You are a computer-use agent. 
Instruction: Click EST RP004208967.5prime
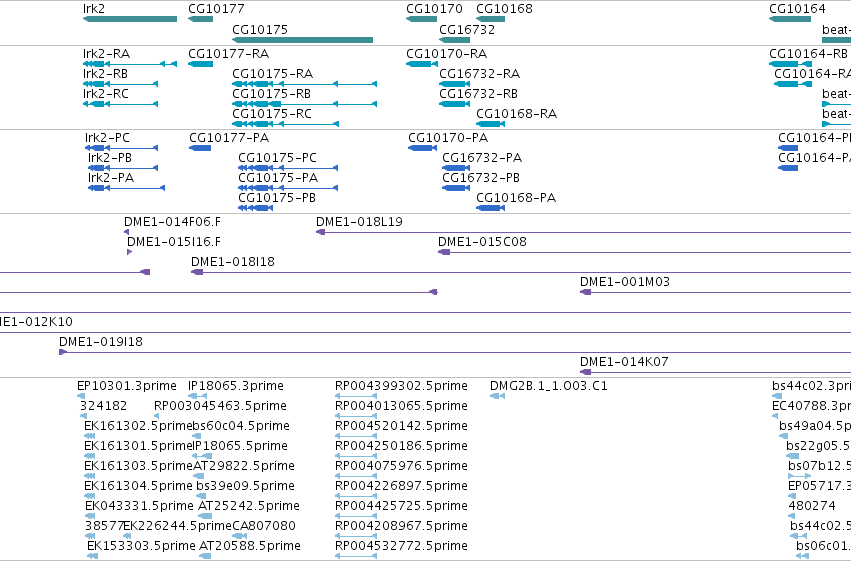click(x=356, y=536)
